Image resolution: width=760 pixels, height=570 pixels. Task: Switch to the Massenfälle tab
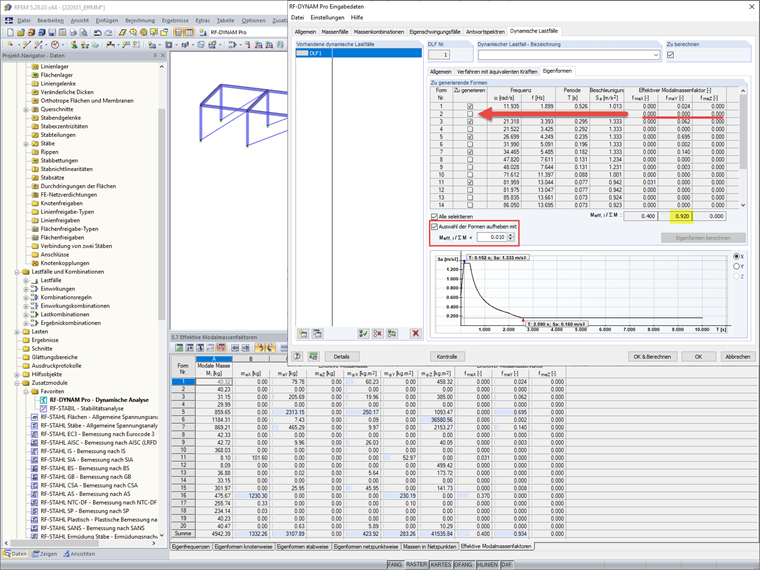coord(334,32)
